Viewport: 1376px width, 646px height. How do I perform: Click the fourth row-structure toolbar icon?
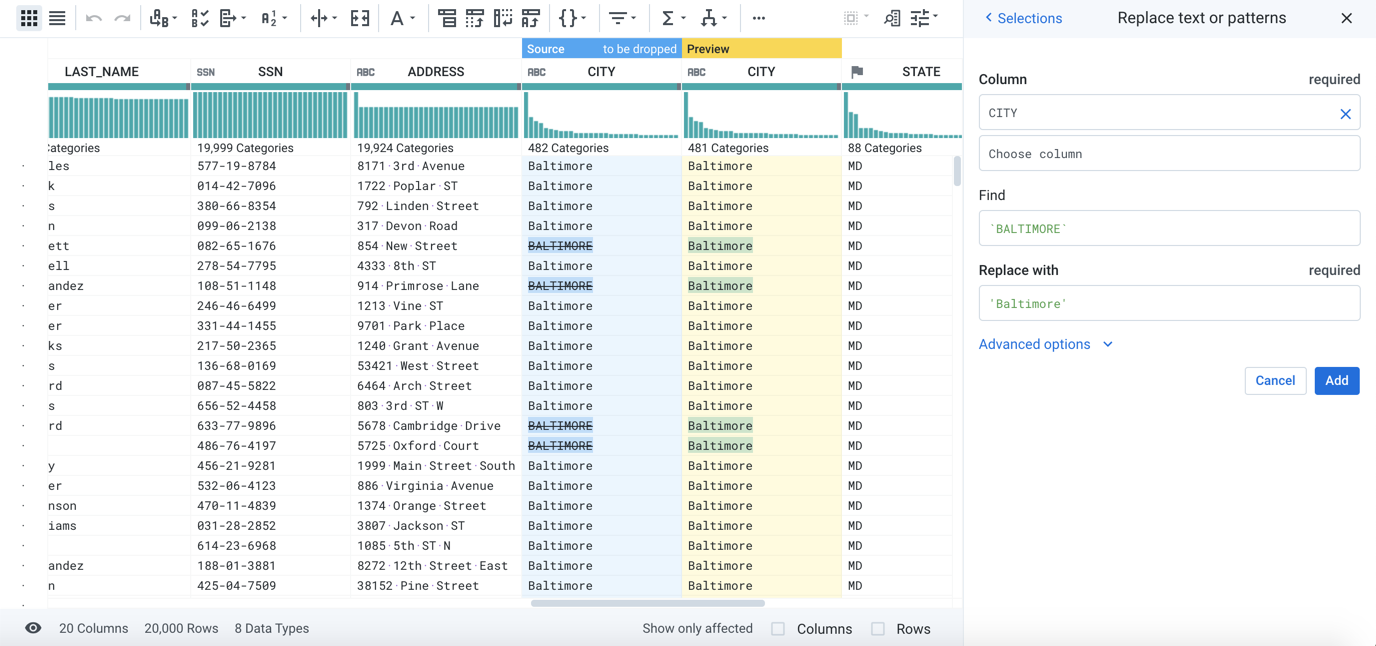click(x=531, y=18)
